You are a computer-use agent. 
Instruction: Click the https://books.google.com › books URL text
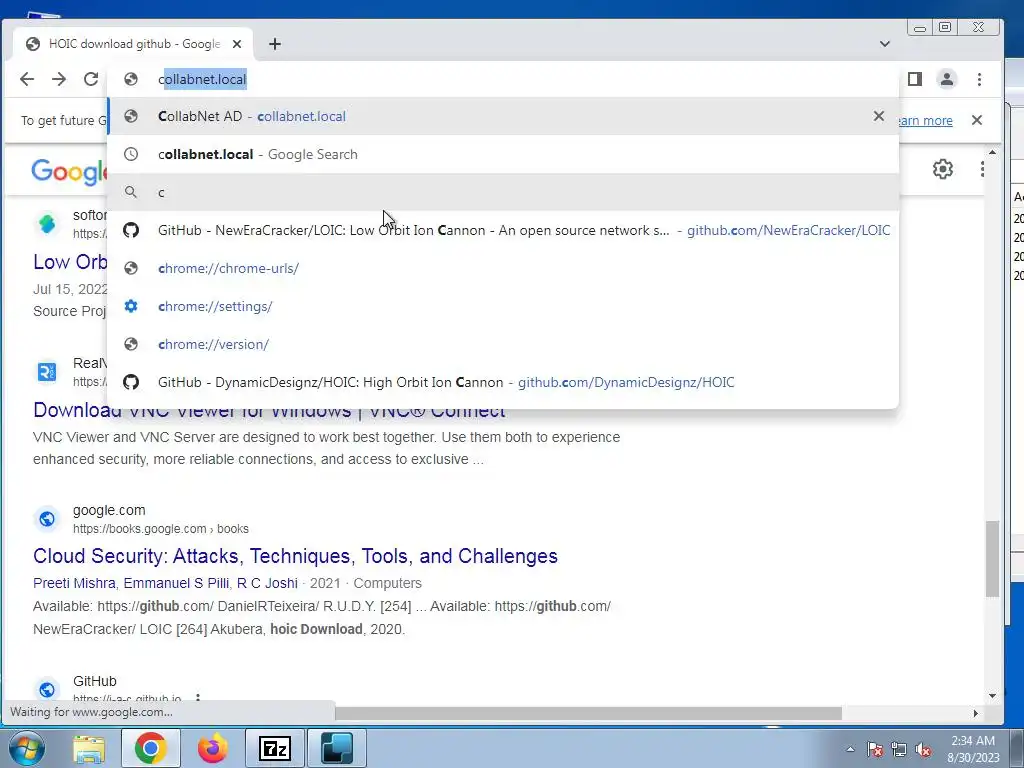coord(161,529)
